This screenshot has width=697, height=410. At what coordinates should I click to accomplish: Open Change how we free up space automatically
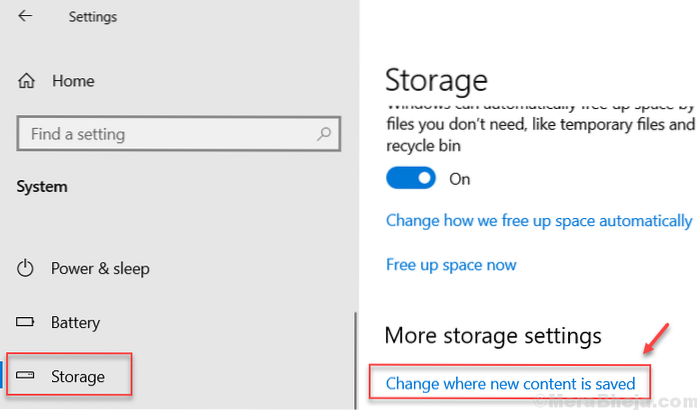click(538, 220)
